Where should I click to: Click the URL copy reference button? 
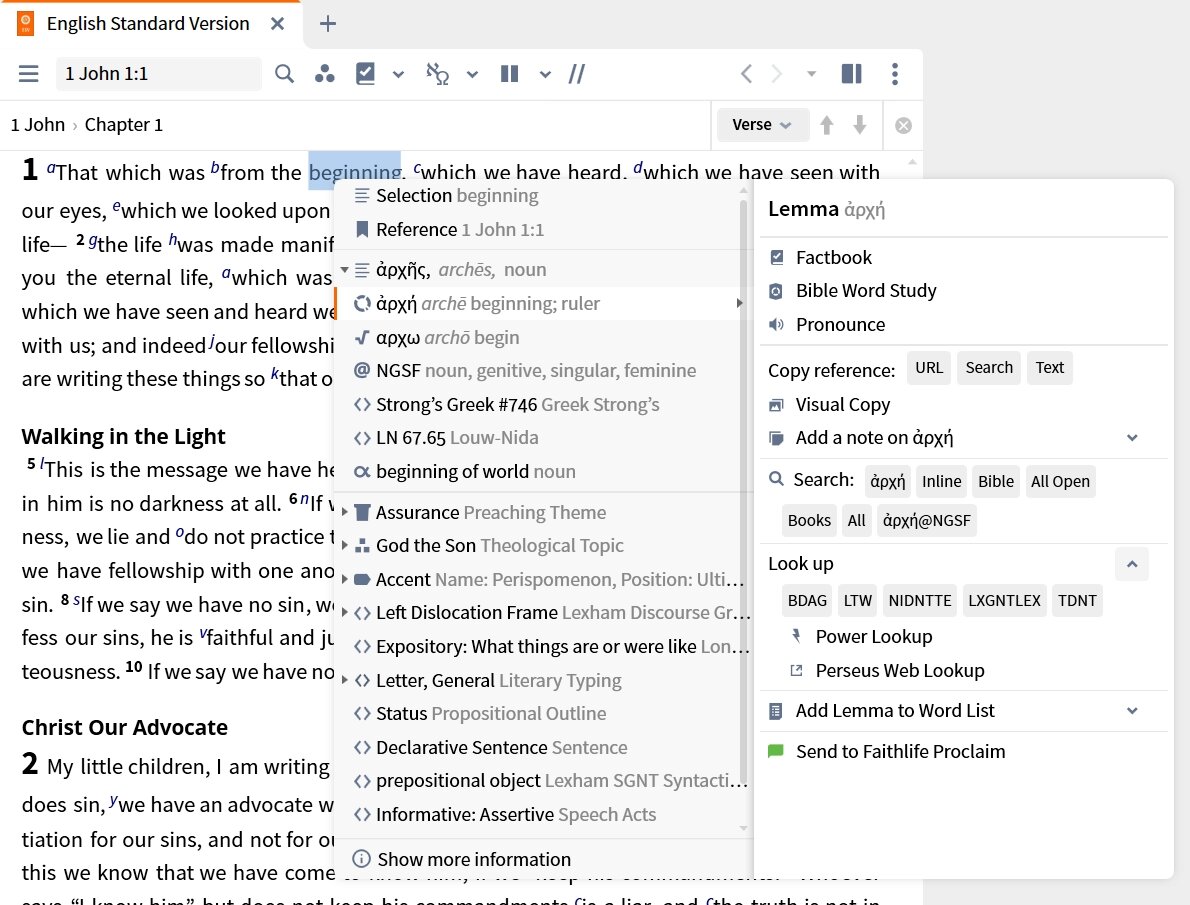928,368
